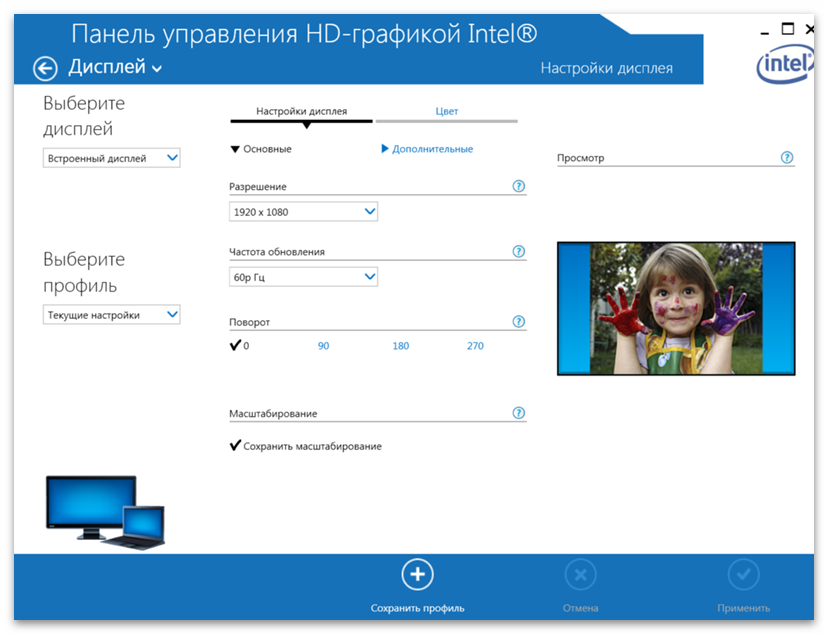Set rotation to 270 degrees
The width and height of the screenshot is (828, 634).
point(475,346)
